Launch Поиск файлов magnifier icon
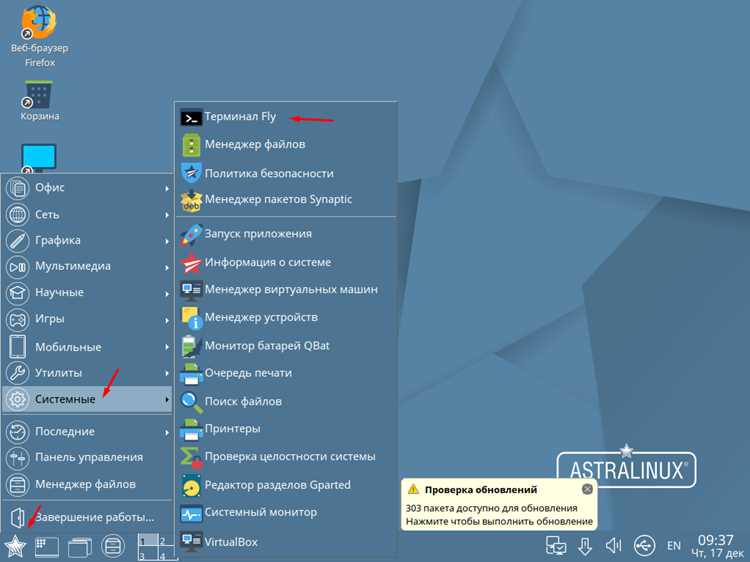The width and height of the screenshot is (750, 562). [191, 402]
